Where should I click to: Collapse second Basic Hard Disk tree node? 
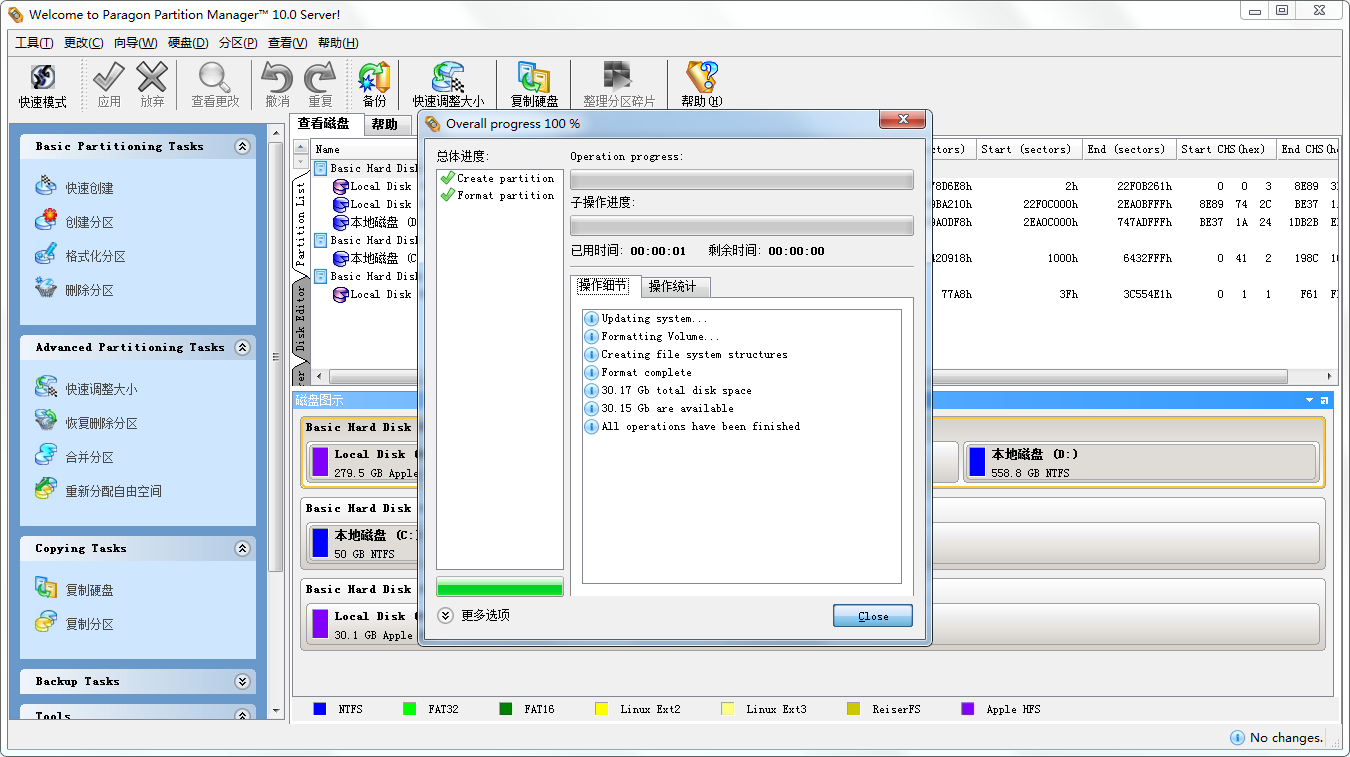(x=321, y=240)
